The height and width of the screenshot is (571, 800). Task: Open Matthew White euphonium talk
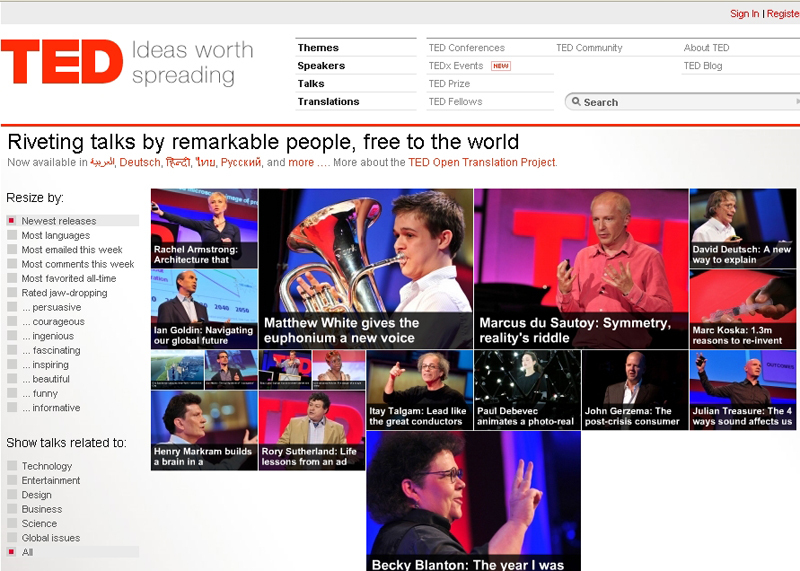click(x=366, y=269)
